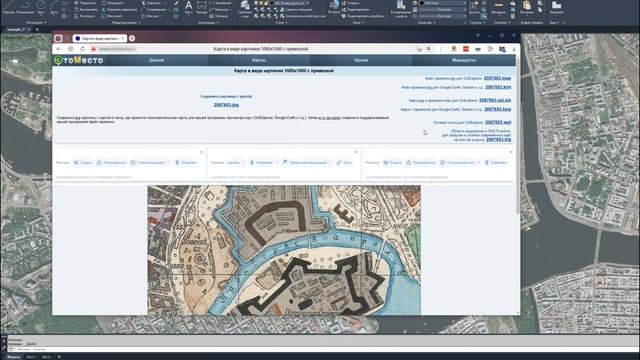Open the ПоСлою linetype dropdown
Viewport: 640px width, 360px height.
442,16
